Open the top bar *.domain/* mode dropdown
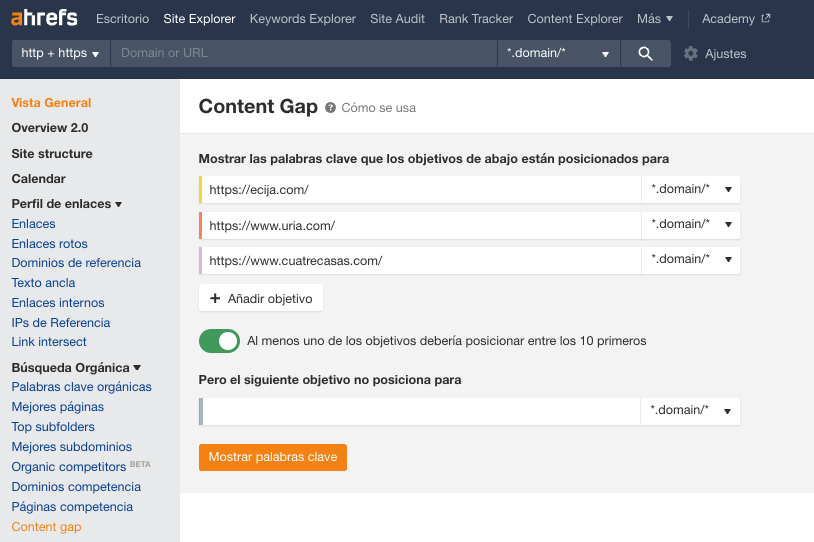 pyautogui.click(x=558, y=53)
